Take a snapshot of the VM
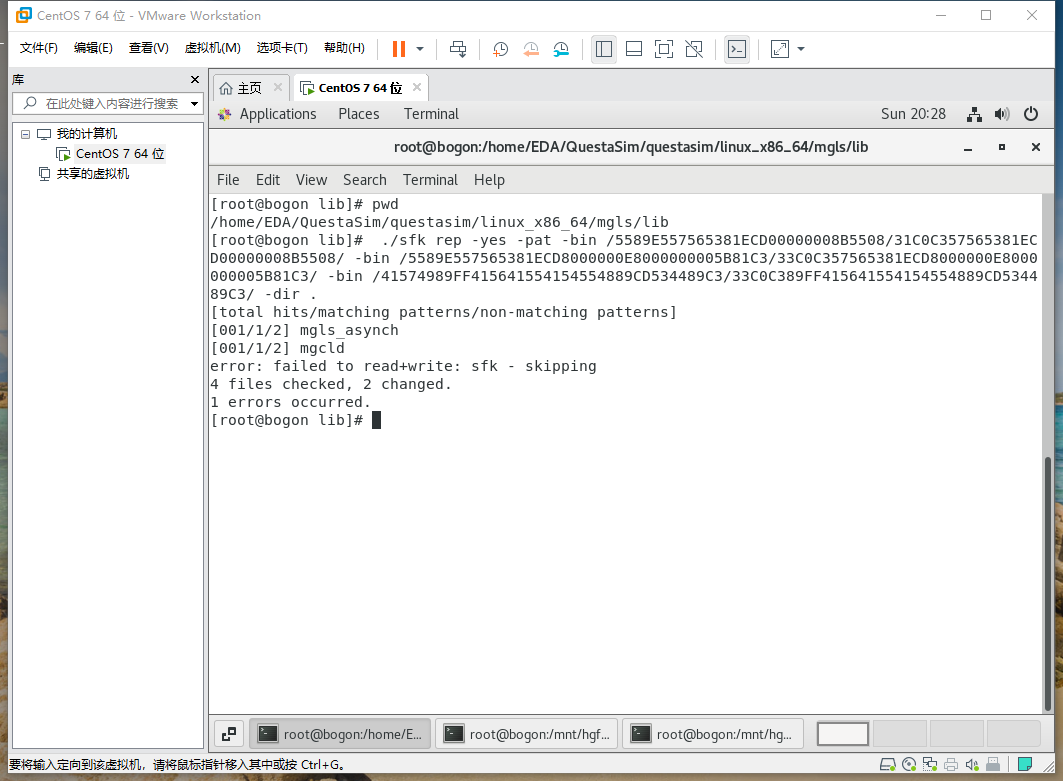Viewport: 1063px width, 781px height. click(x=500, y=49)
